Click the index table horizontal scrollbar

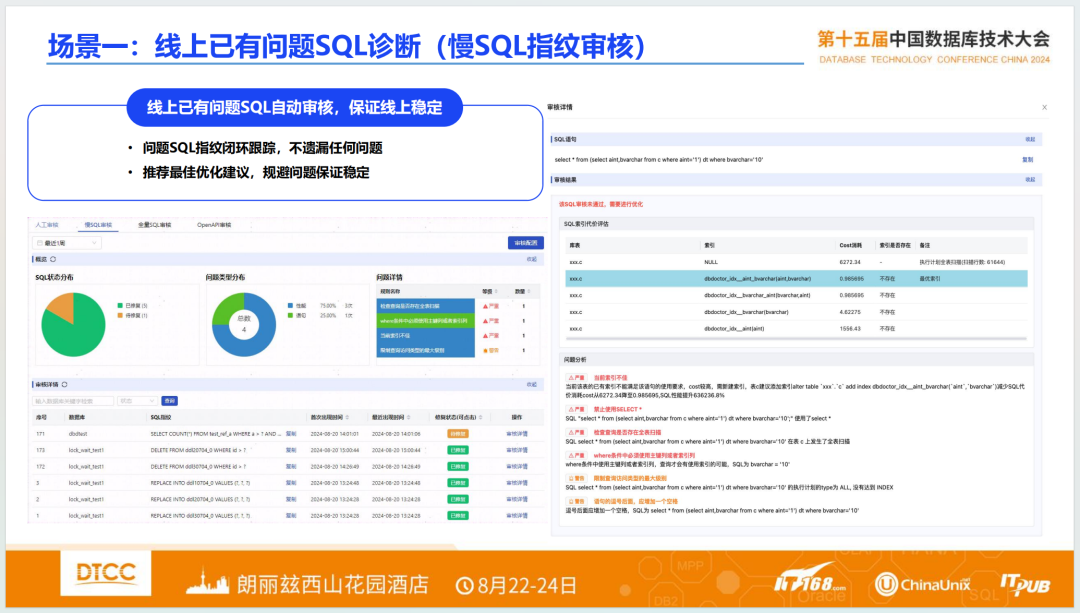click(796, 339)
